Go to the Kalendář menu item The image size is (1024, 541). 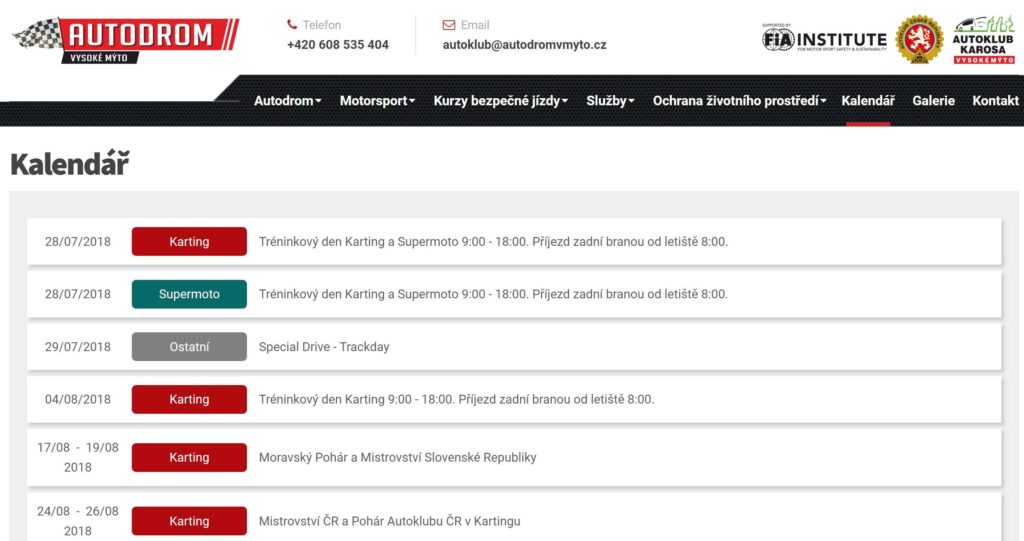pos(867,101)
